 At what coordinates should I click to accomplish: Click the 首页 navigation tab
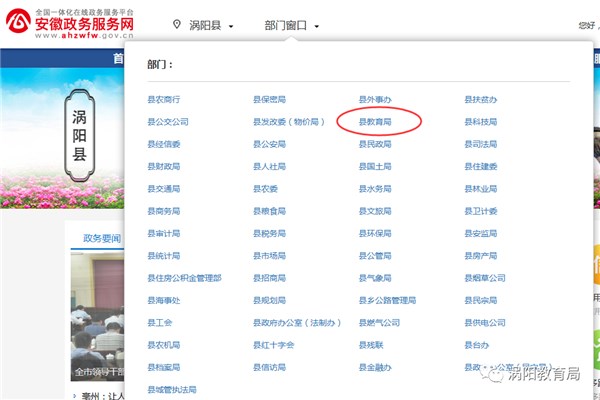(x=118, y=59)
